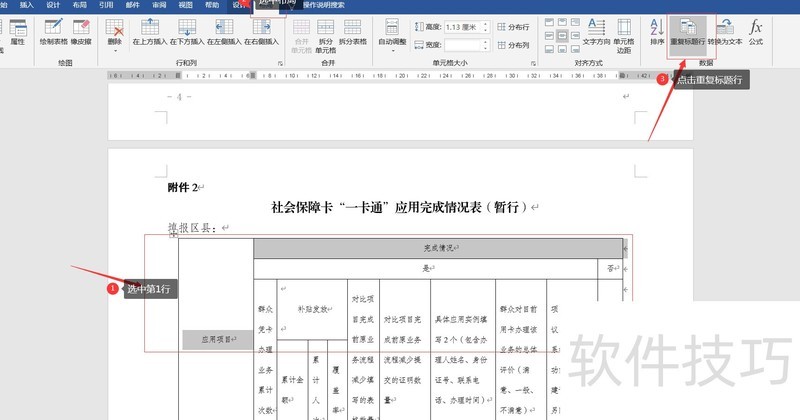Switch to the Mailings (邮件) tab
The height and width of the screenshot is (420, 800).
pos(133,5)
